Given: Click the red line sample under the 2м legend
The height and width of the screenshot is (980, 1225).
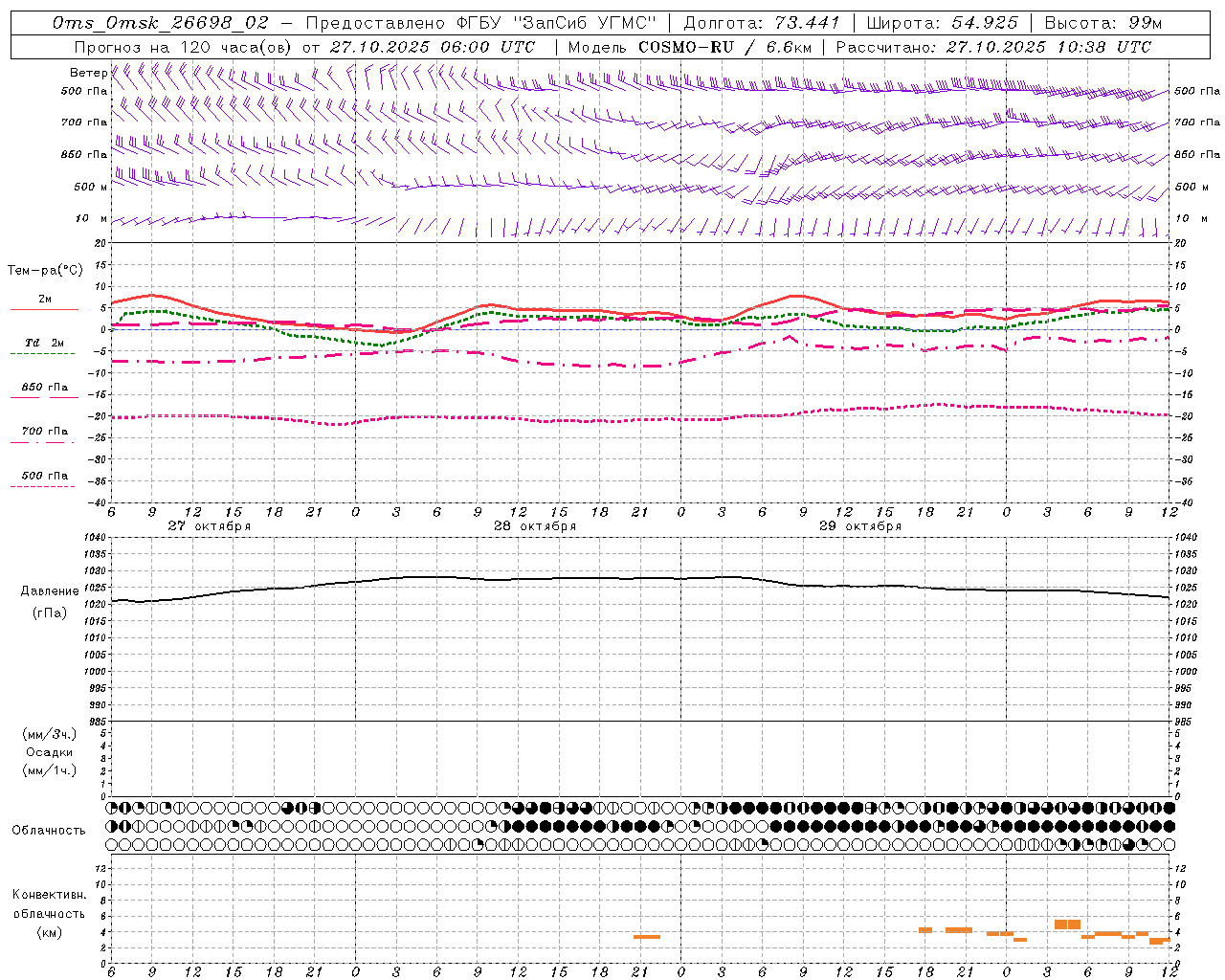Looking at the screenshot, I should click(x=44, y=309).
